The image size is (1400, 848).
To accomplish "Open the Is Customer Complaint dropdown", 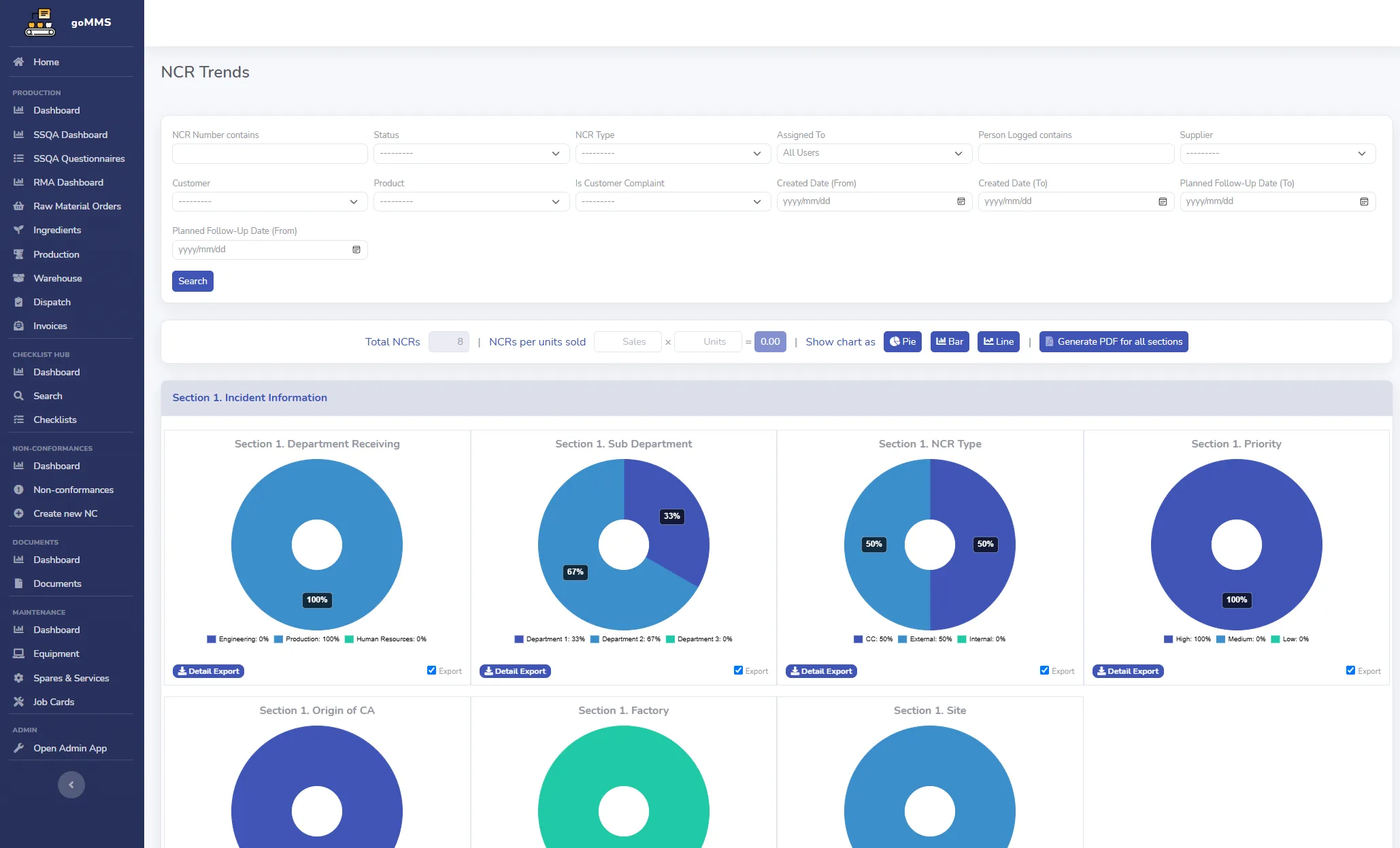I will [x=673, y=202].
